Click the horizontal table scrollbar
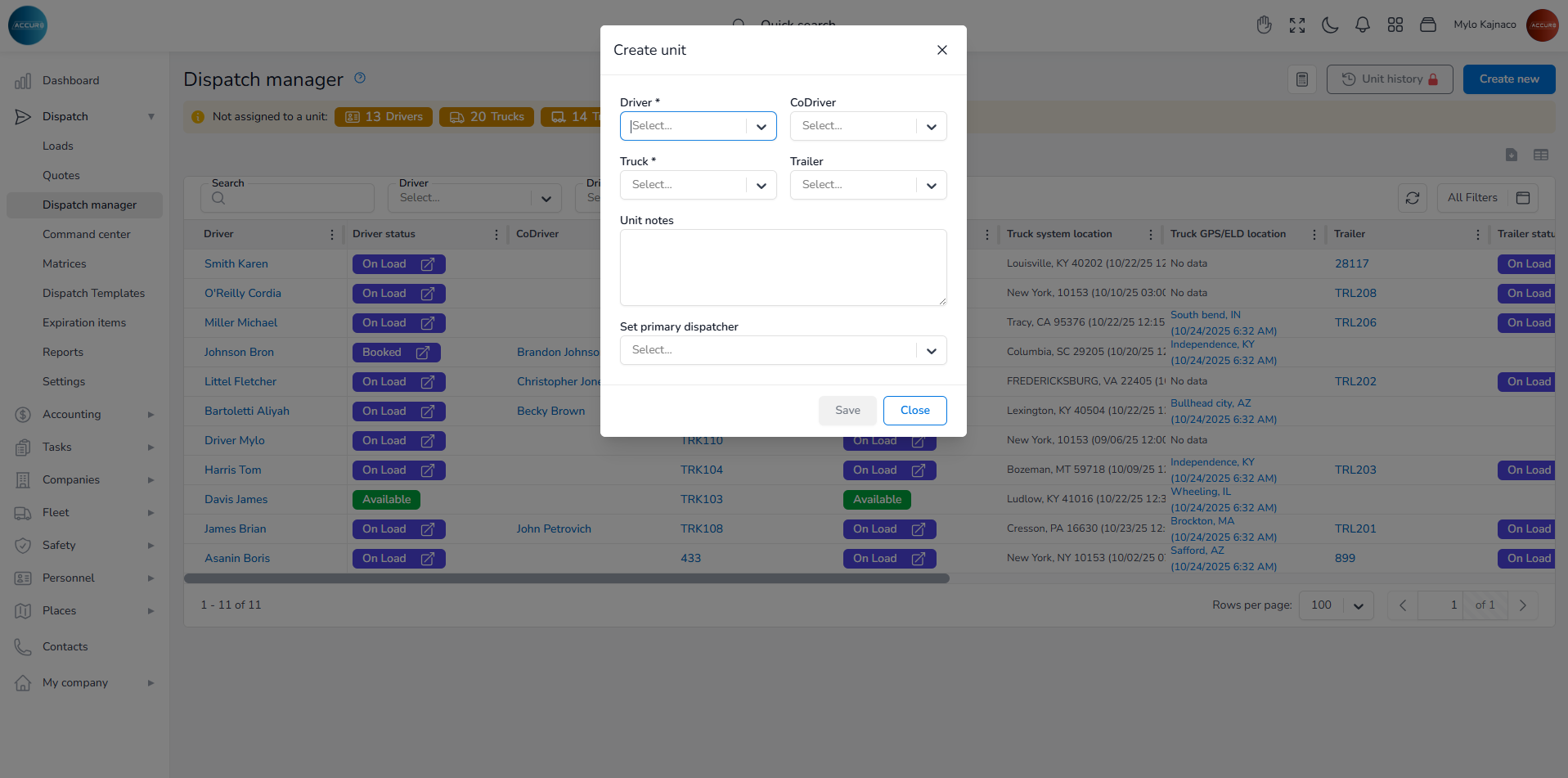Screen dimensions: 1568x778 566,578
